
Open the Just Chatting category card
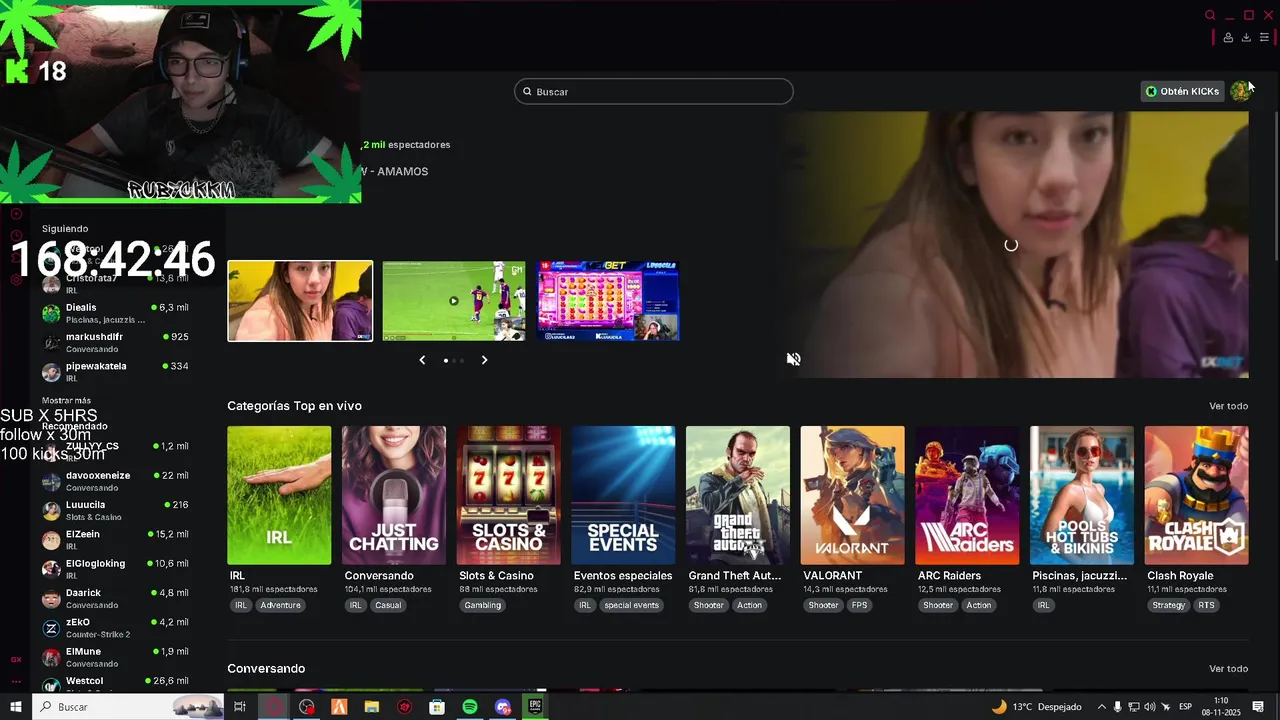pyautogui.click(x=394, y=495)
